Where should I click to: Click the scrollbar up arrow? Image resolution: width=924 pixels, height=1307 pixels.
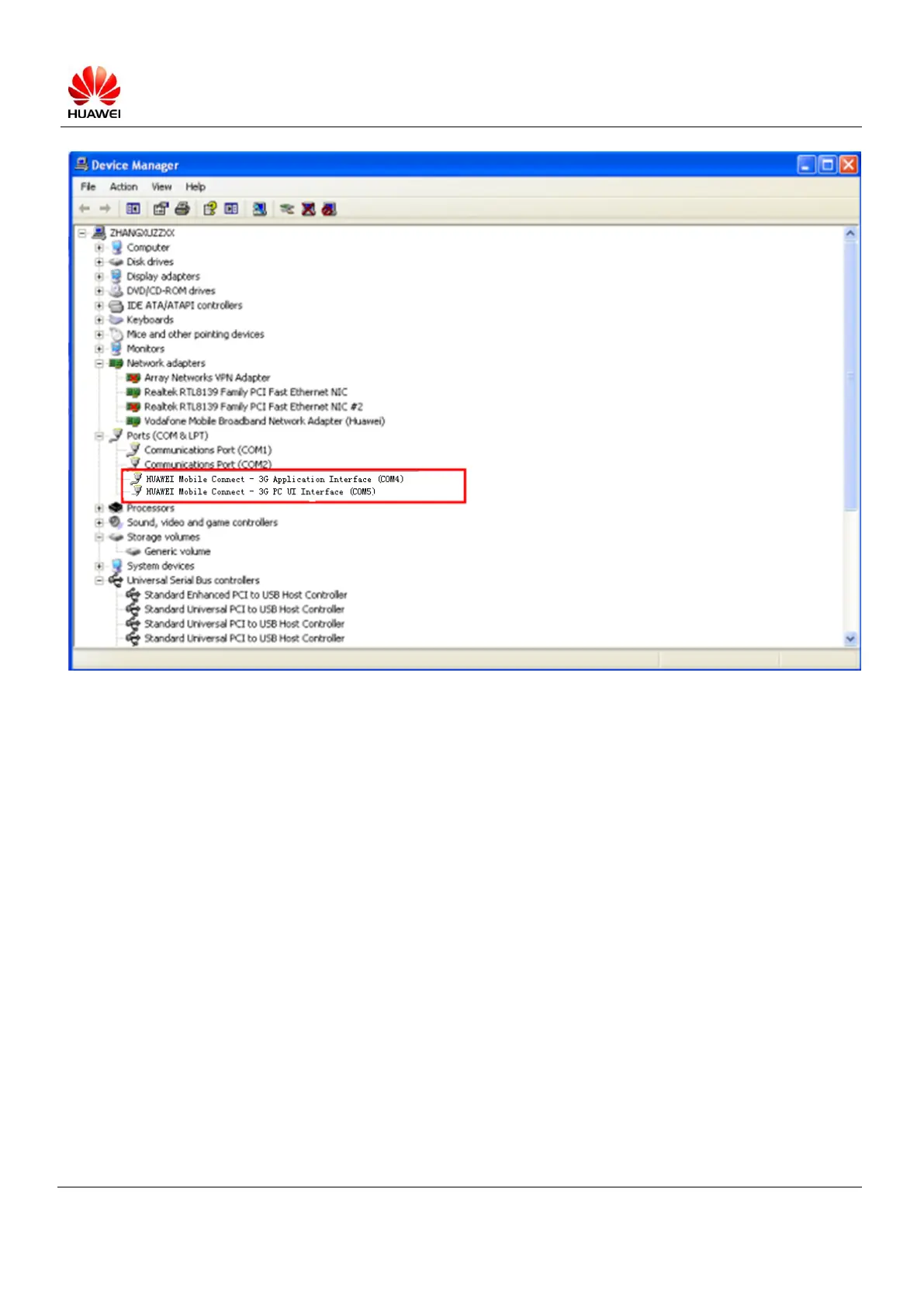click(850, 234)
